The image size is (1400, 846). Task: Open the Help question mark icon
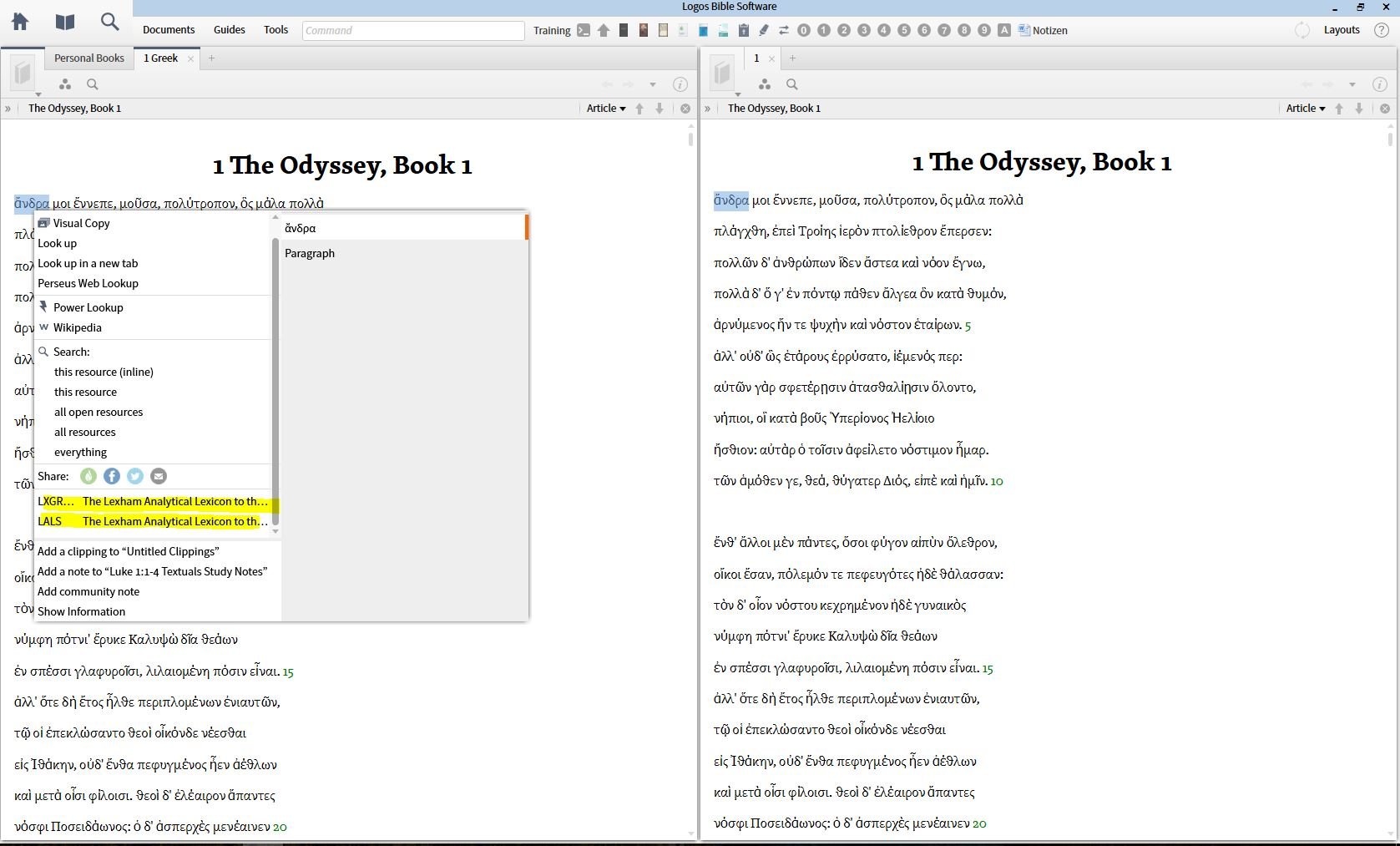click(1382, 30)
